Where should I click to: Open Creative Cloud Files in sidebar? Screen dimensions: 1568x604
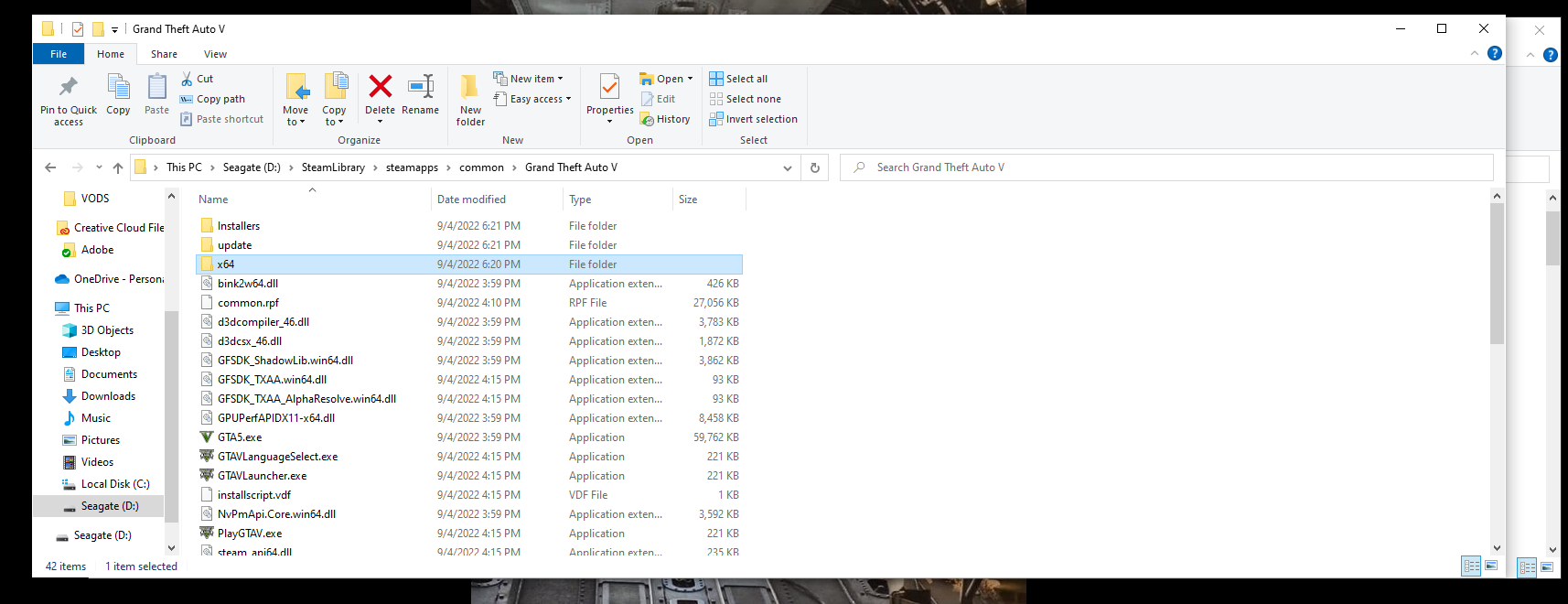click(x=110, y=228)
